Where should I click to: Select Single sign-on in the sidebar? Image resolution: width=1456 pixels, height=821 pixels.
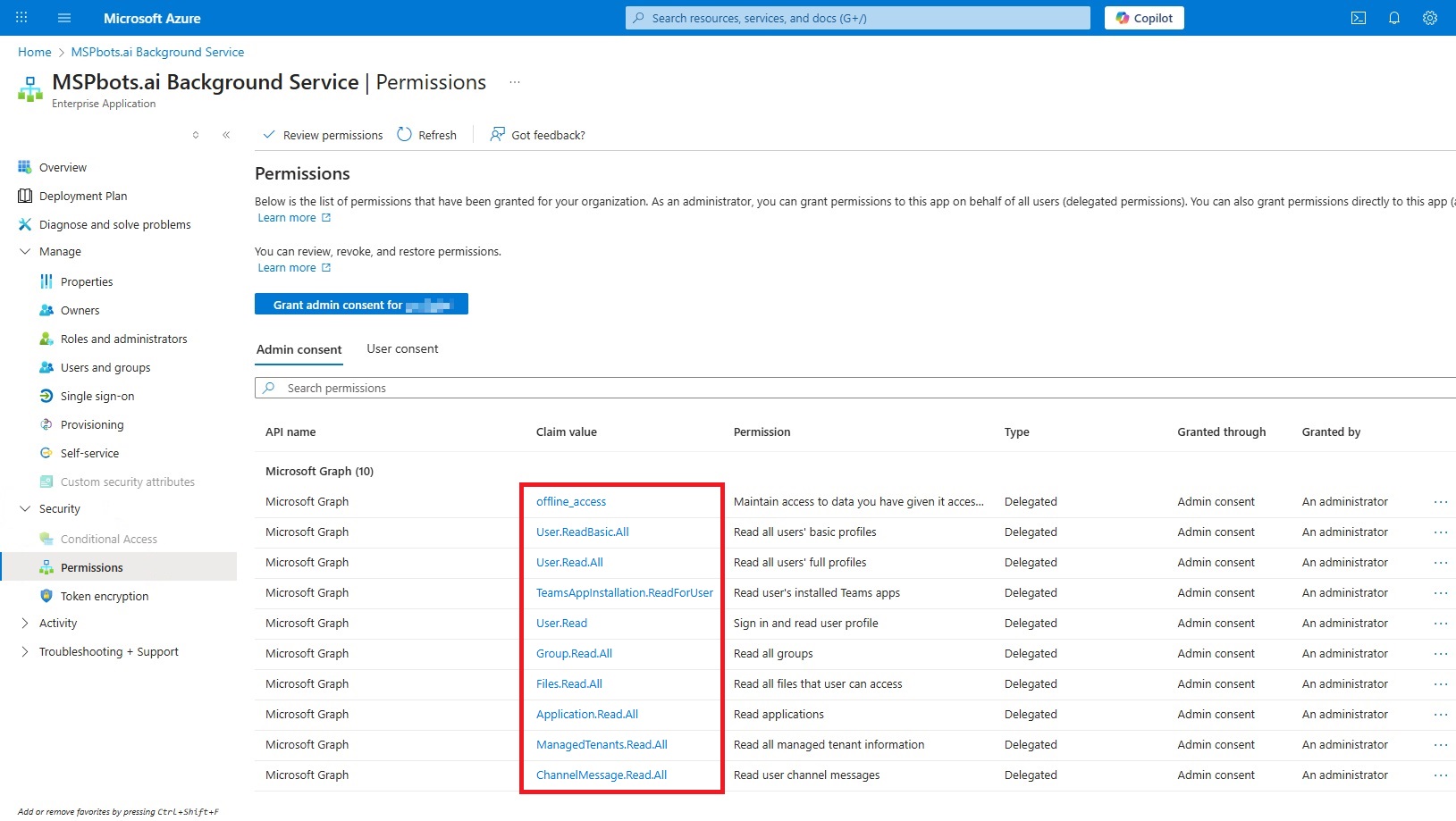click(97, 397)
